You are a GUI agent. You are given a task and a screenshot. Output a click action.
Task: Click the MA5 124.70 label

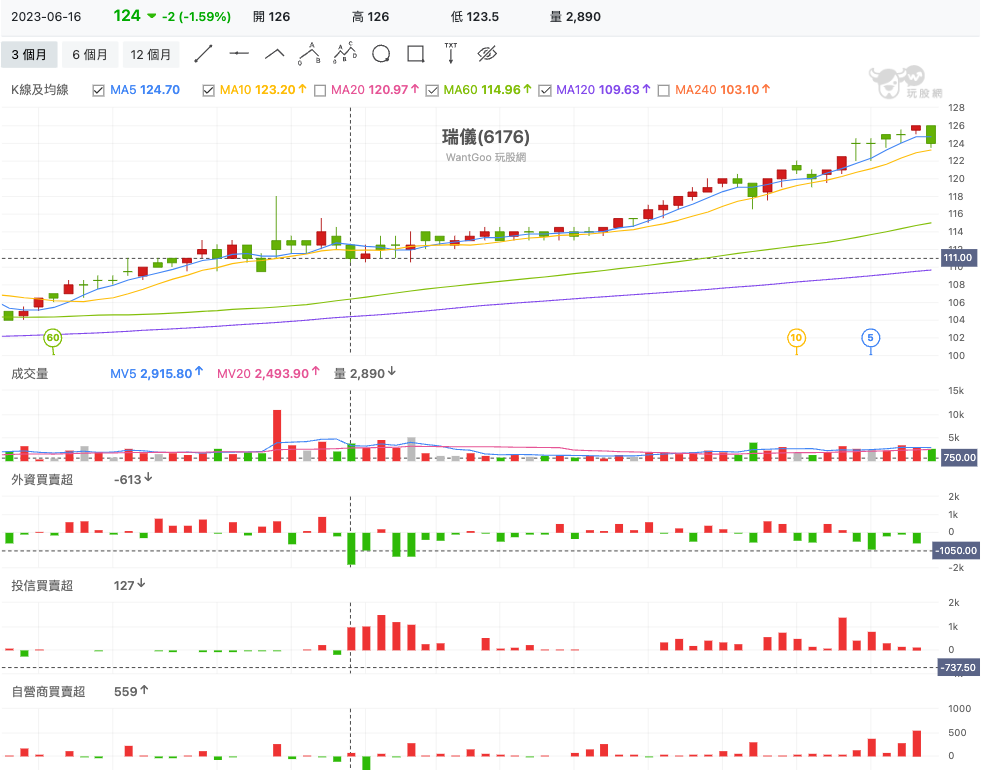point(145,90)
